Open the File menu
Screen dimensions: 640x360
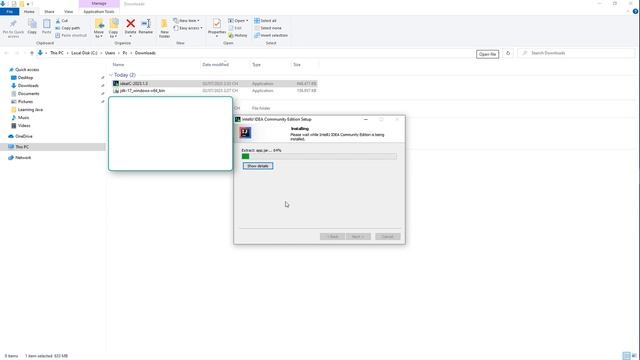tap(9, 11)
